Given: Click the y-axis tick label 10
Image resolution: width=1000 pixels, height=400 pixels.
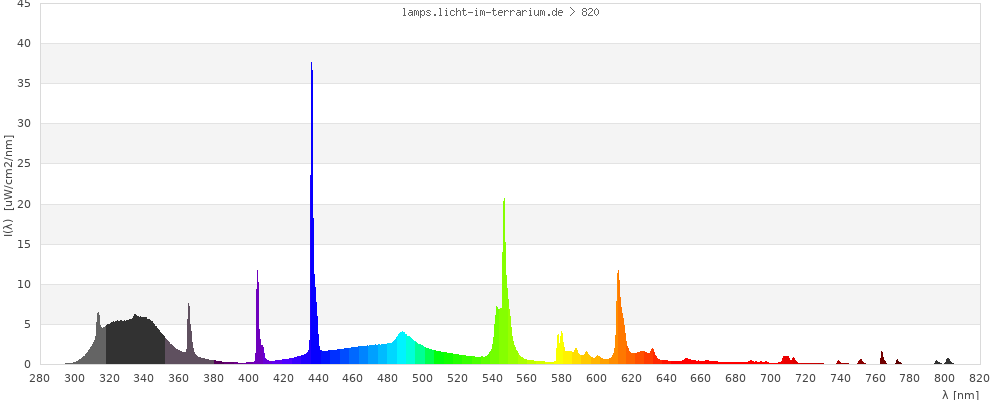Looking at the screenshot, I should (24, 285).
